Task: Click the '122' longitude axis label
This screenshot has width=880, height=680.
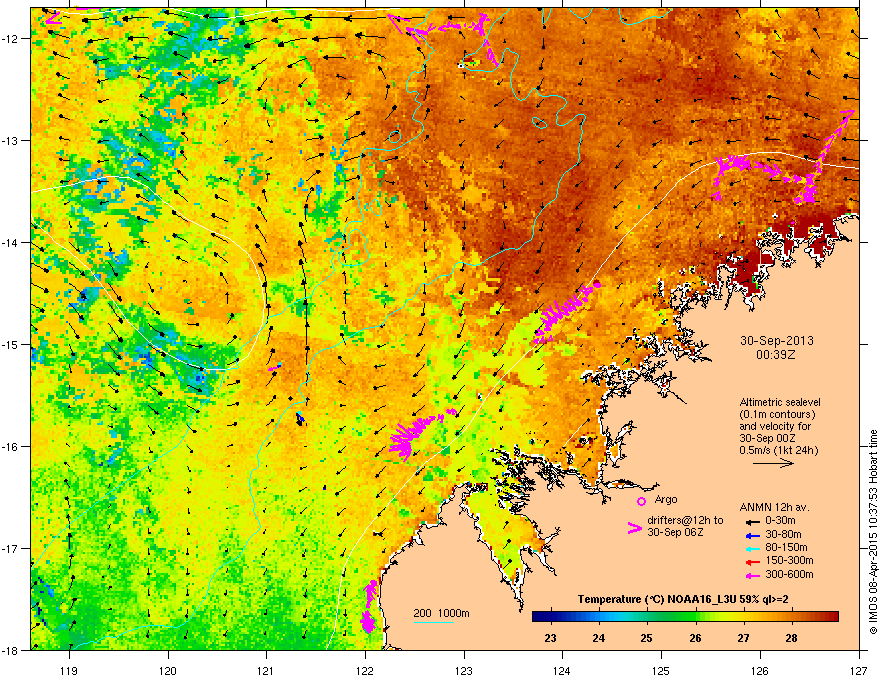Action: pos(365,670)
